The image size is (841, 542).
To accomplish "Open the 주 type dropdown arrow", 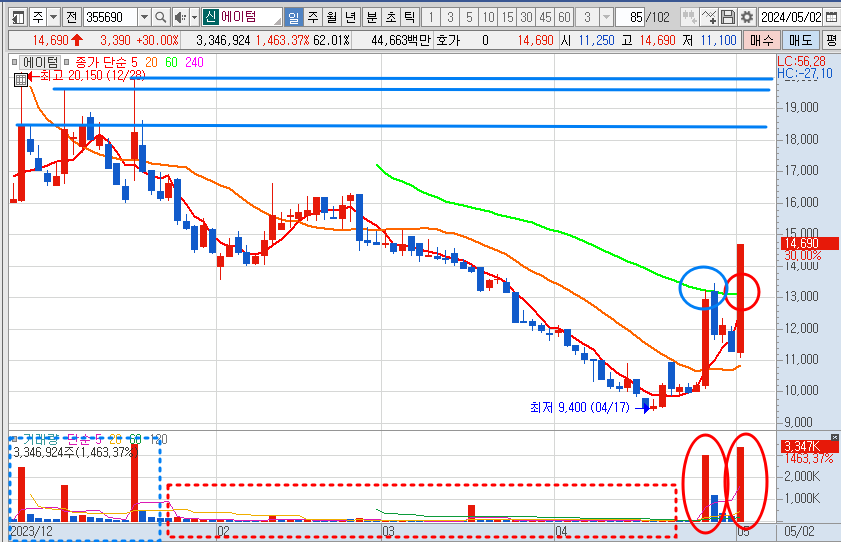I will click(54, 18).
